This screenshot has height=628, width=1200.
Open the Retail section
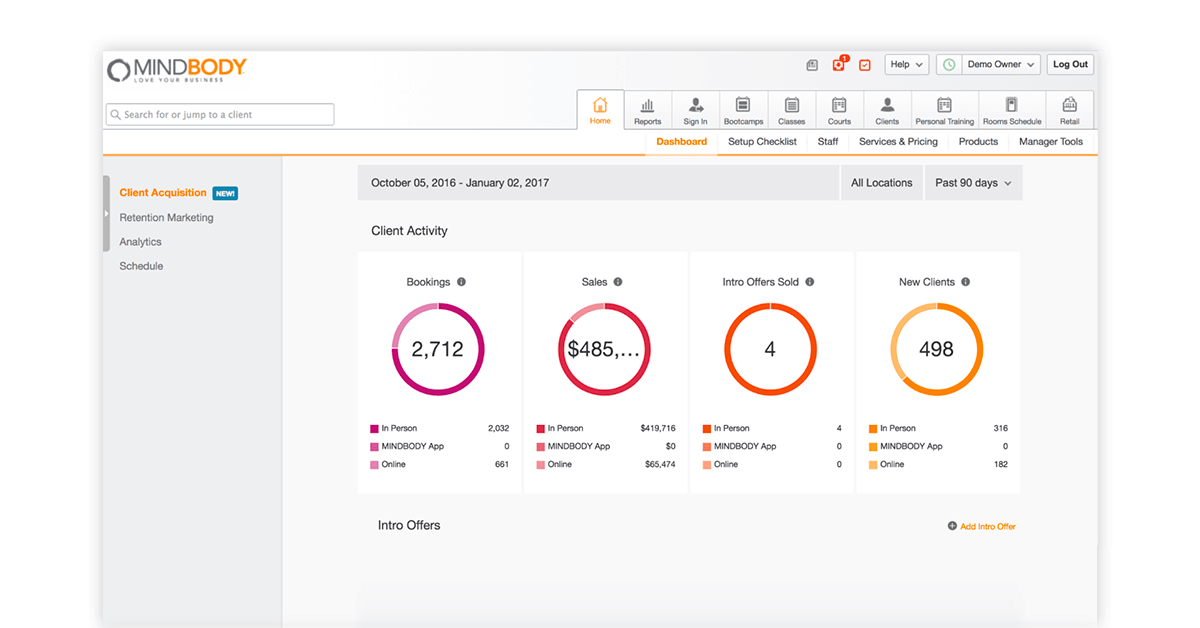(x=1070, y=110)
